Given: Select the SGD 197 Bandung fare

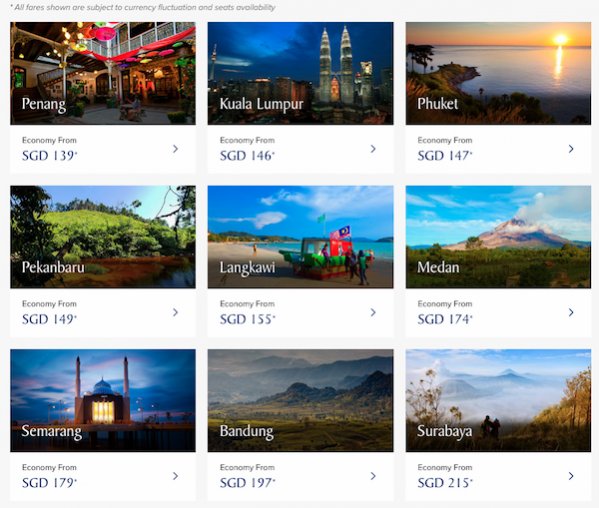Looking at the screenshot, I should pos(247,483).
